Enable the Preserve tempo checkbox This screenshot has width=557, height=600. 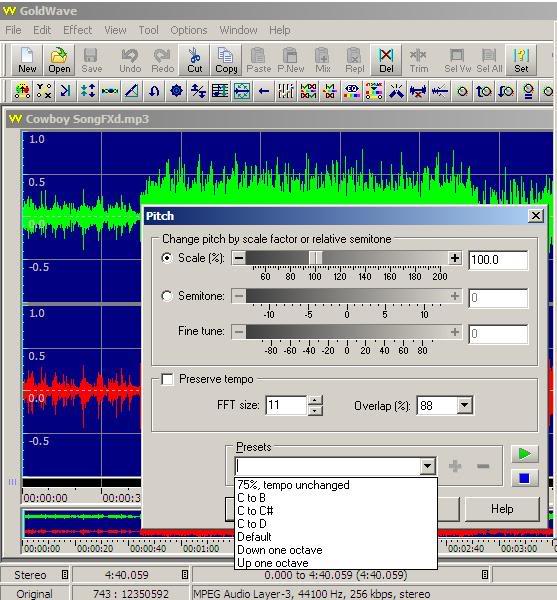point(167,379)
